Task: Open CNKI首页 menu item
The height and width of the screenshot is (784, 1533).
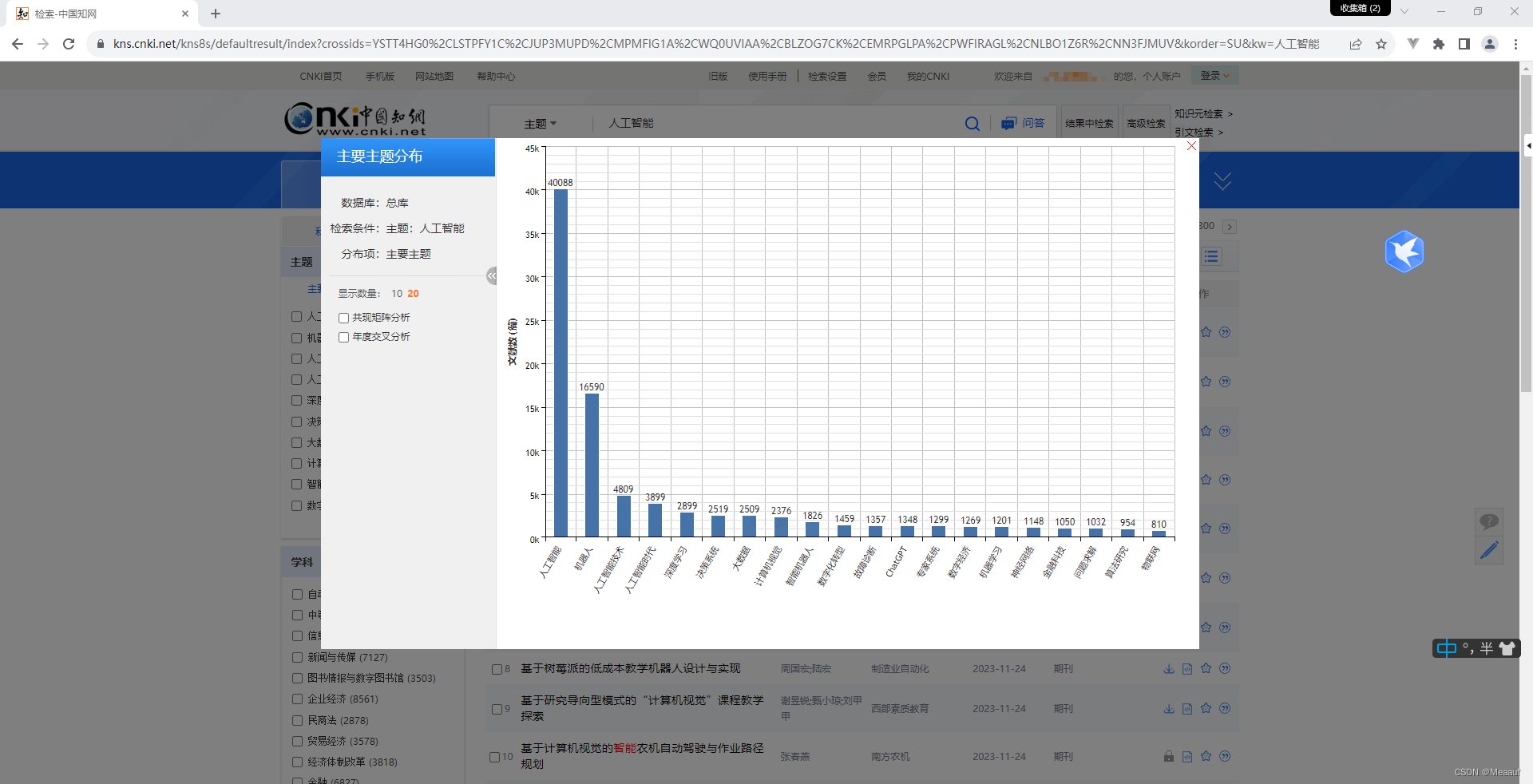Action: pyautogui.click(x=321, y=77)
